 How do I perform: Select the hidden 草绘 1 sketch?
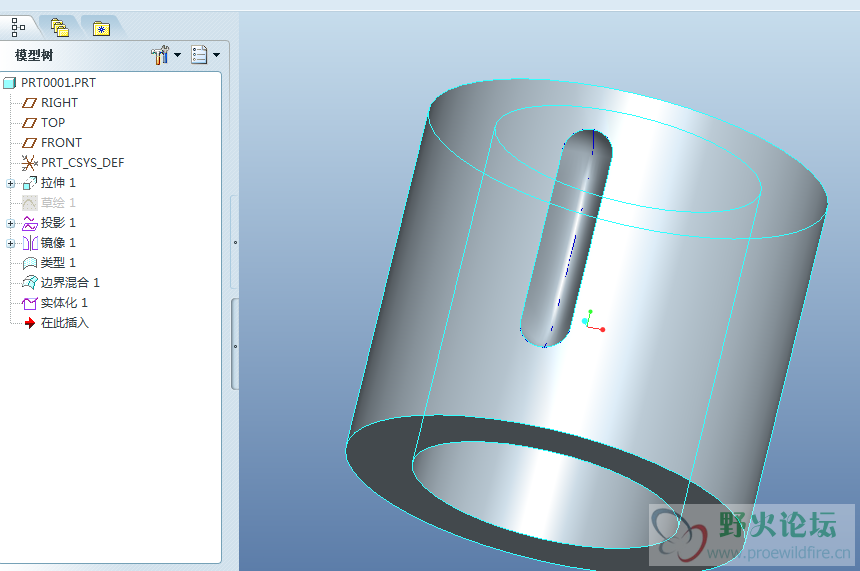tap(58, 203)
